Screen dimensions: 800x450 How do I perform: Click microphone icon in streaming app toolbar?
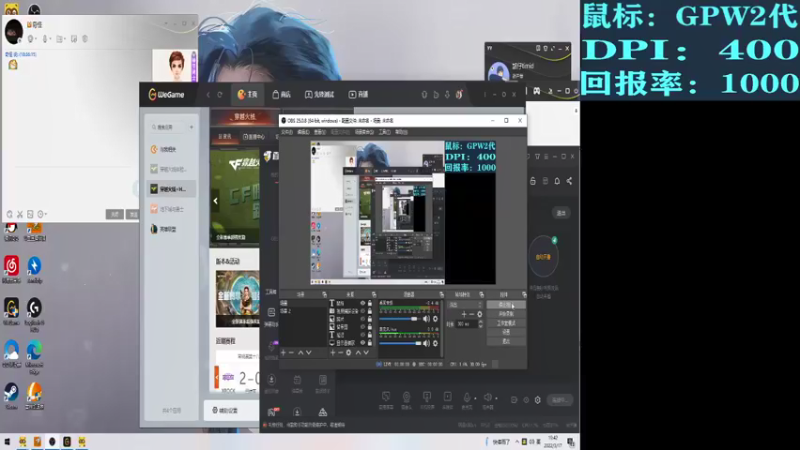pos(466,397)
